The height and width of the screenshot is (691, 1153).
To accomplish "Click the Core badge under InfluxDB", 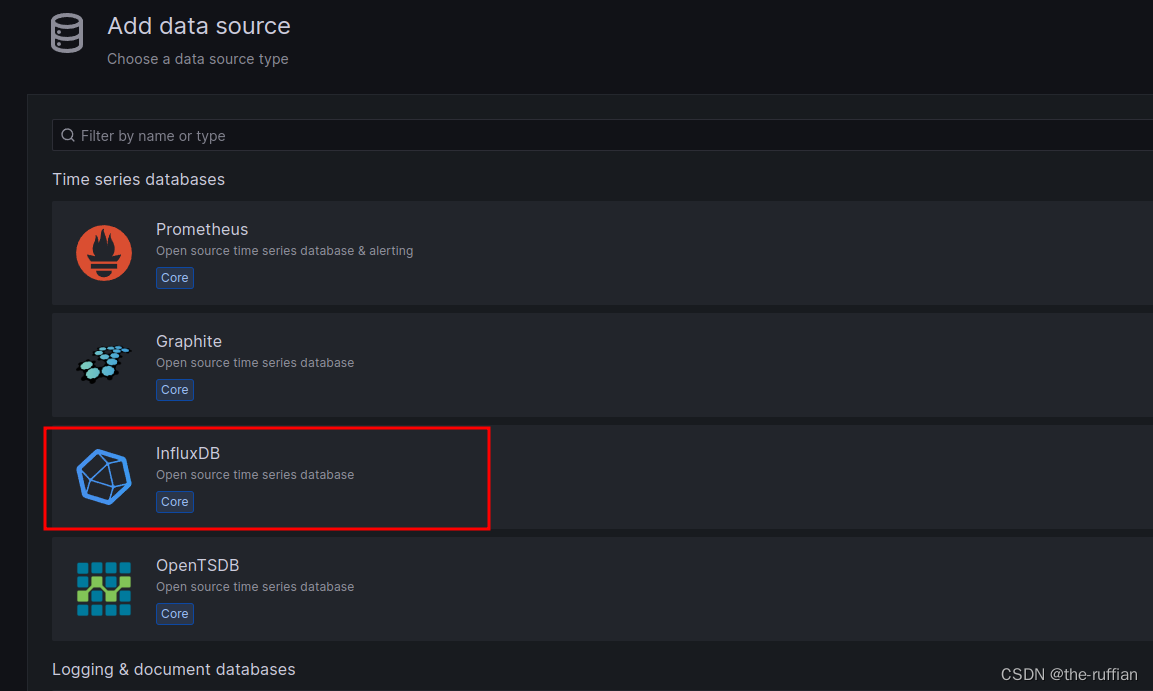I will [x=174, y=502].
